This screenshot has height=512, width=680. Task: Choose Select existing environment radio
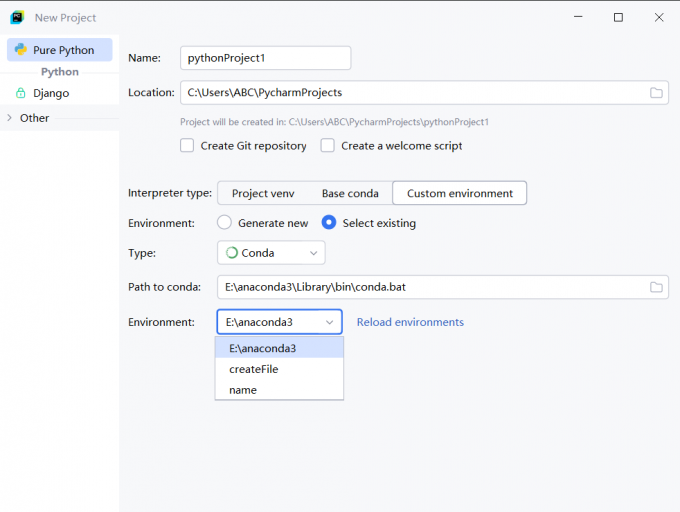click(x=329, y=223)
